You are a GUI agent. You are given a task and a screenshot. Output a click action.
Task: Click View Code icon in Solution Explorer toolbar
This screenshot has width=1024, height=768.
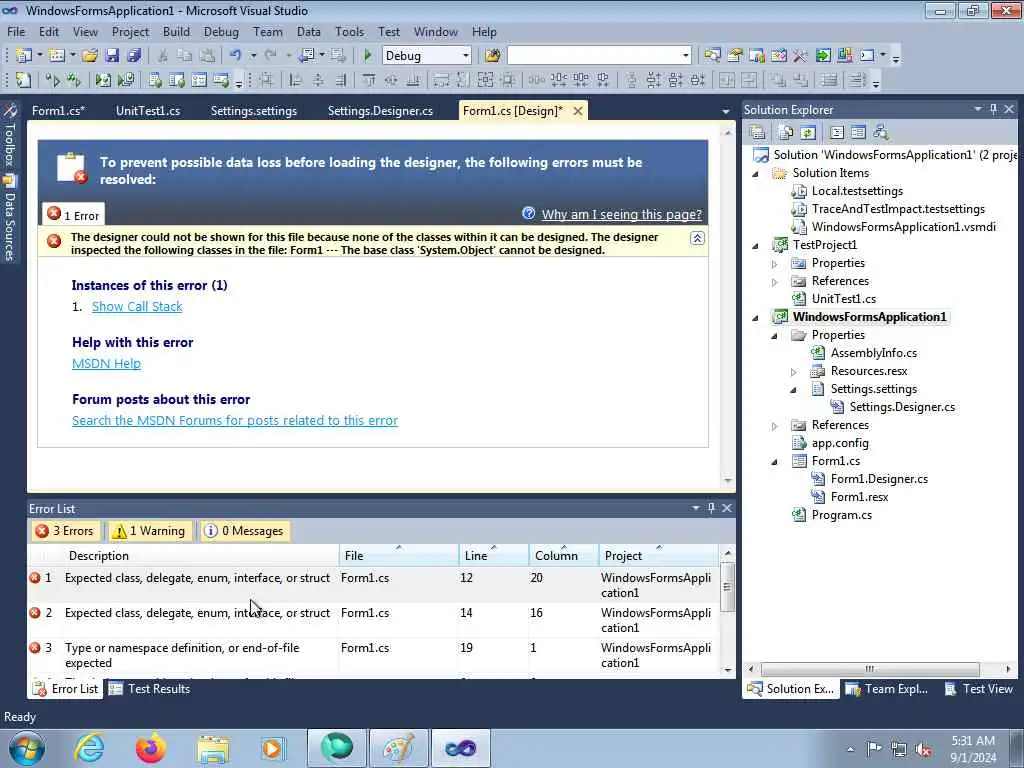pos(837,133)
